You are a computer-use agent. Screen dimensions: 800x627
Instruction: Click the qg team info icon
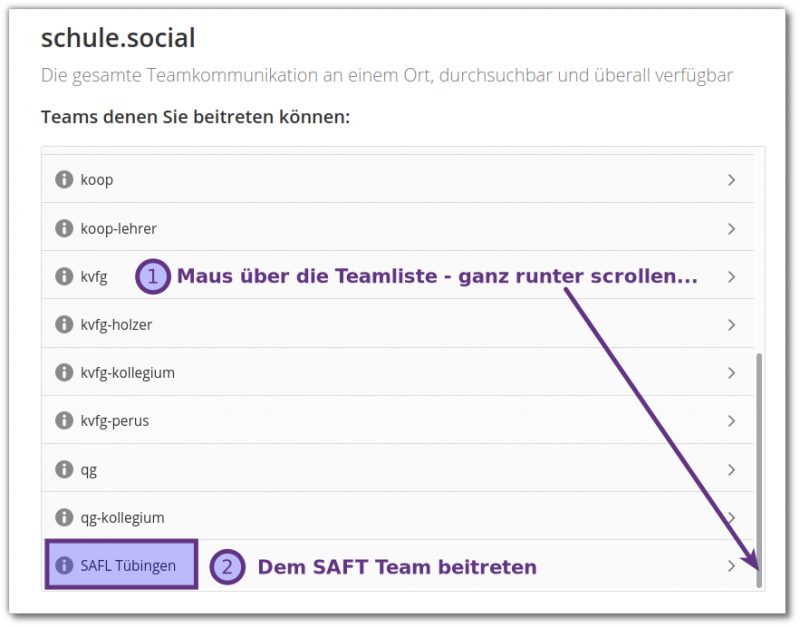point(63,468)
